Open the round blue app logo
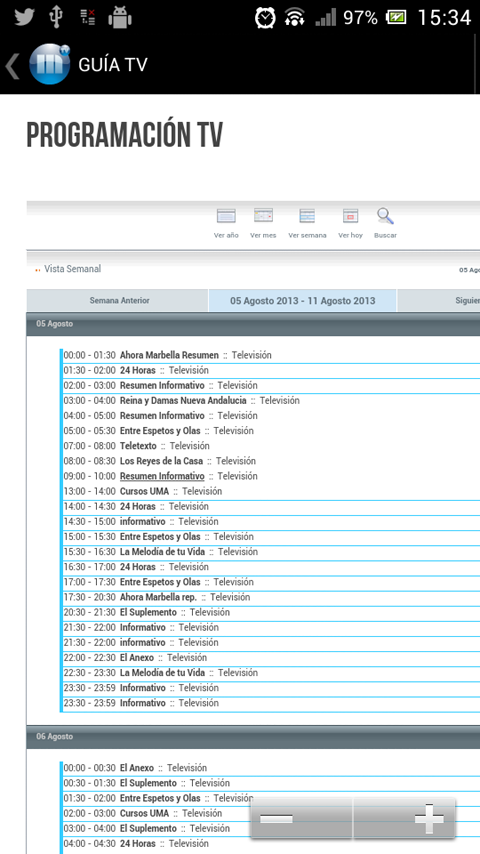 (50, 64)
